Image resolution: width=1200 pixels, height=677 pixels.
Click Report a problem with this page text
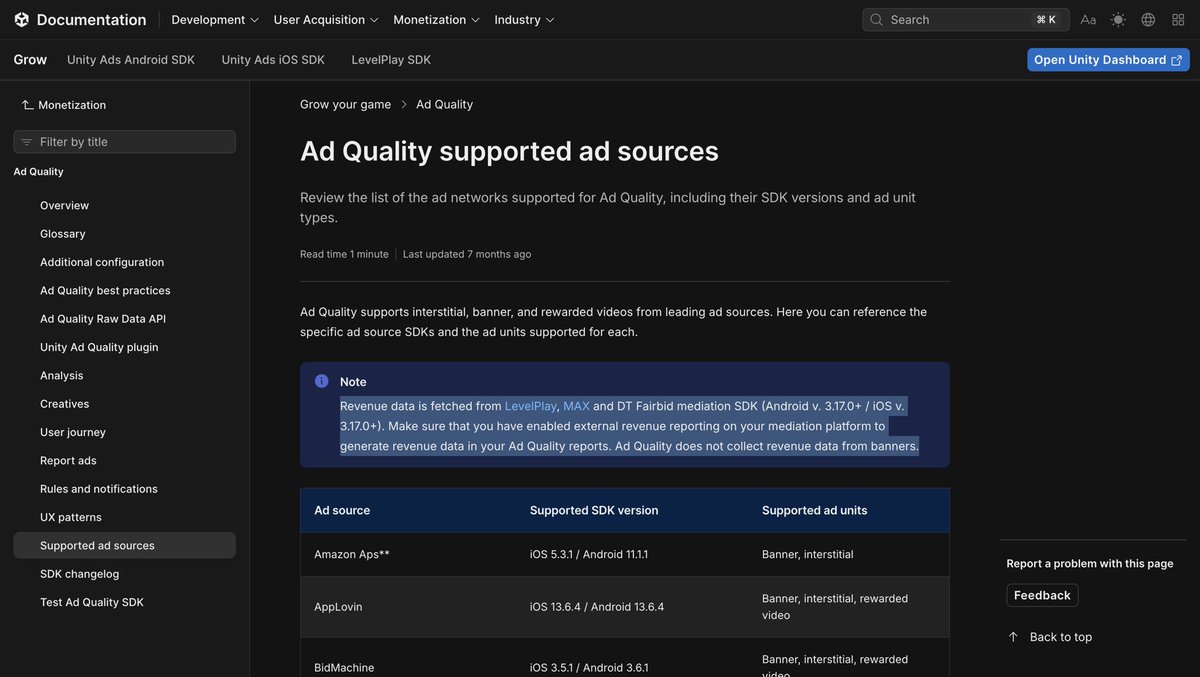1090,563
